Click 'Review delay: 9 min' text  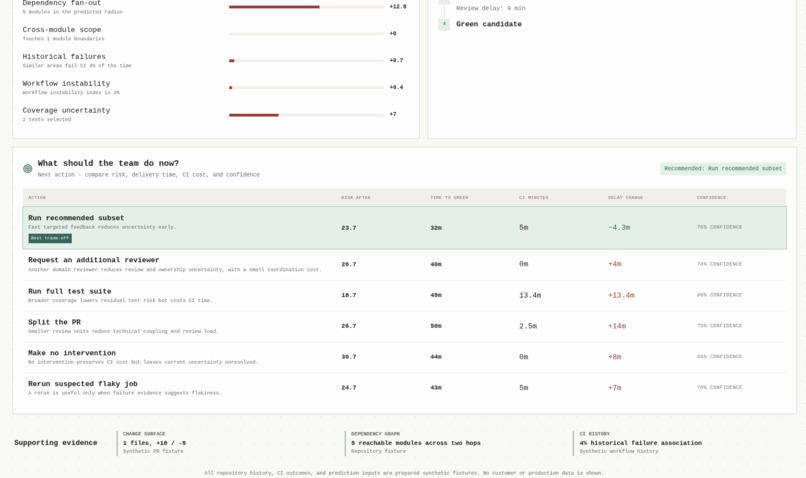click(x=490, y=8)
